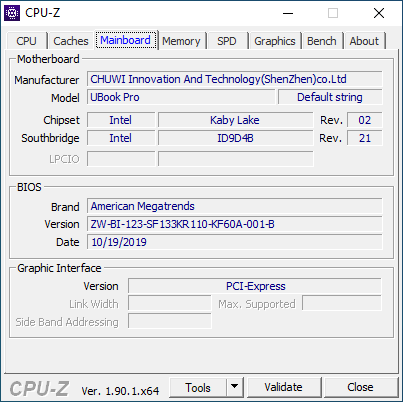The image size is (403, 402).
Task: Open the Caches tab
Action: [71, 41]
